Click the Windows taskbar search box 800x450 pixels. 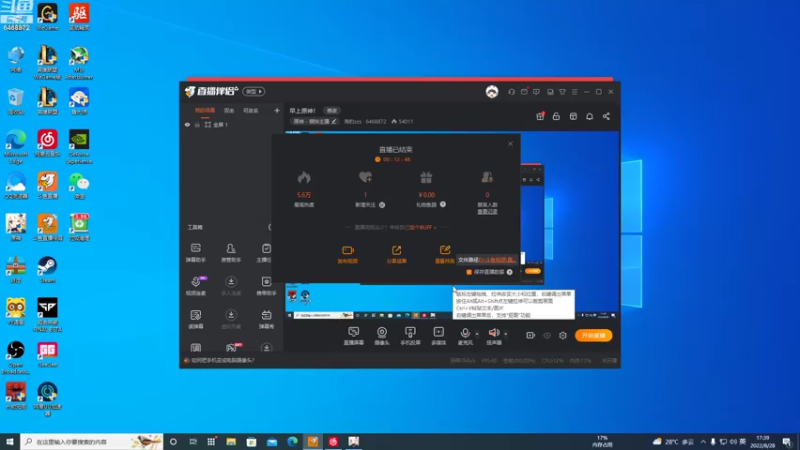tap(92, 441)
